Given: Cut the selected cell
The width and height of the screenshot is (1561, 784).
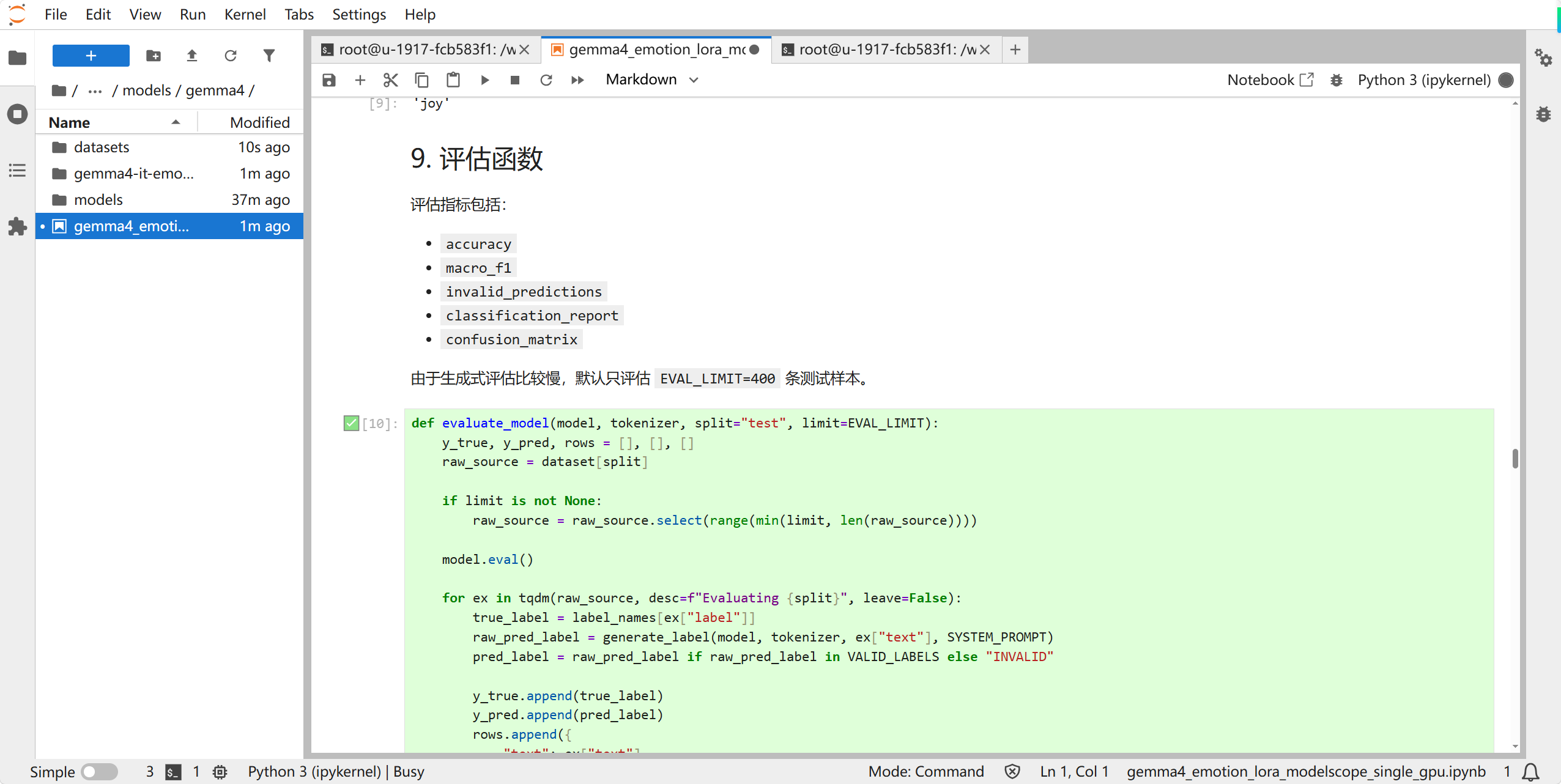Looking at the screenshot, I should tap(391, 80).
